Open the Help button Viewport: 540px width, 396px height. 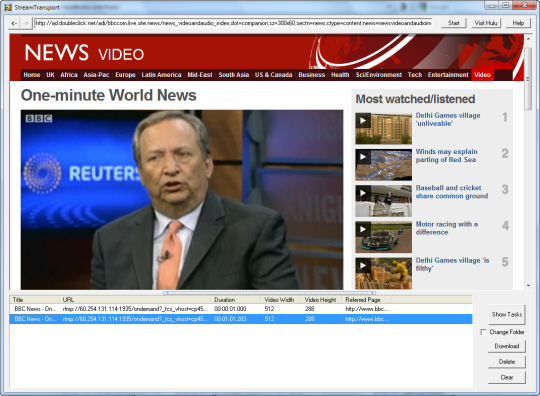[518, 23]
